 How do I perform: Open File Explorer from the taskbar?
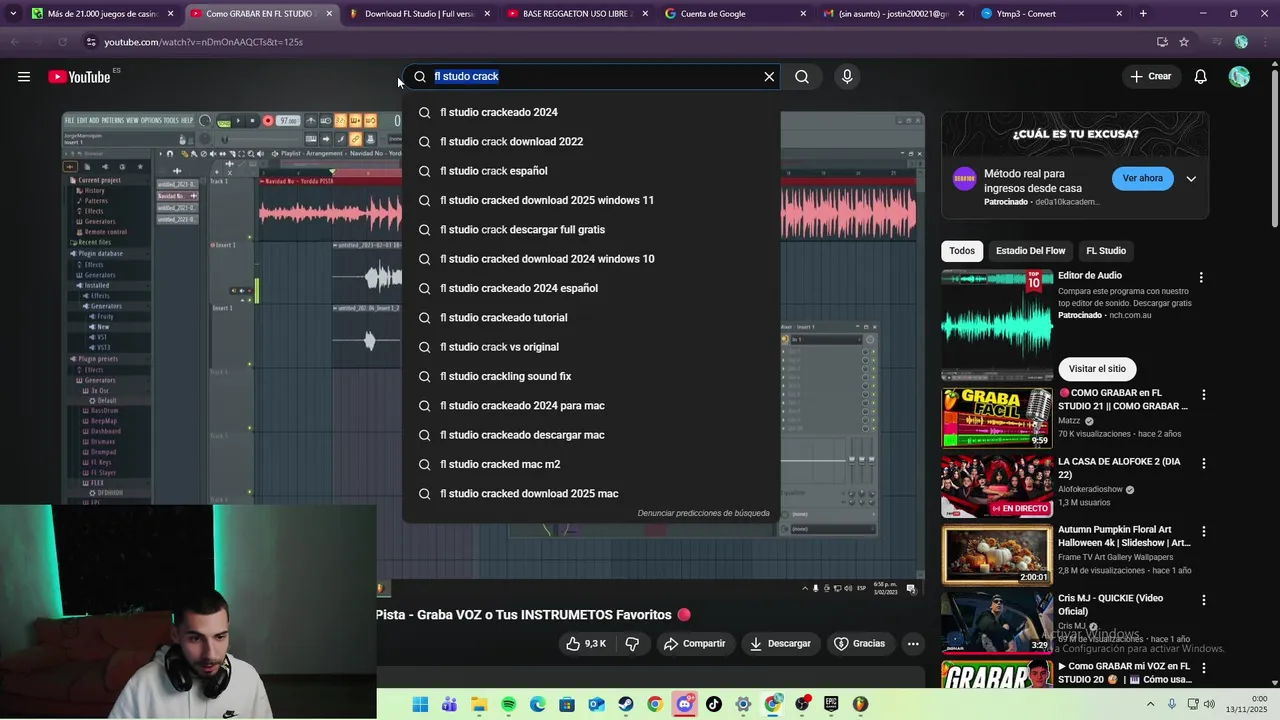tap(479, 704)
